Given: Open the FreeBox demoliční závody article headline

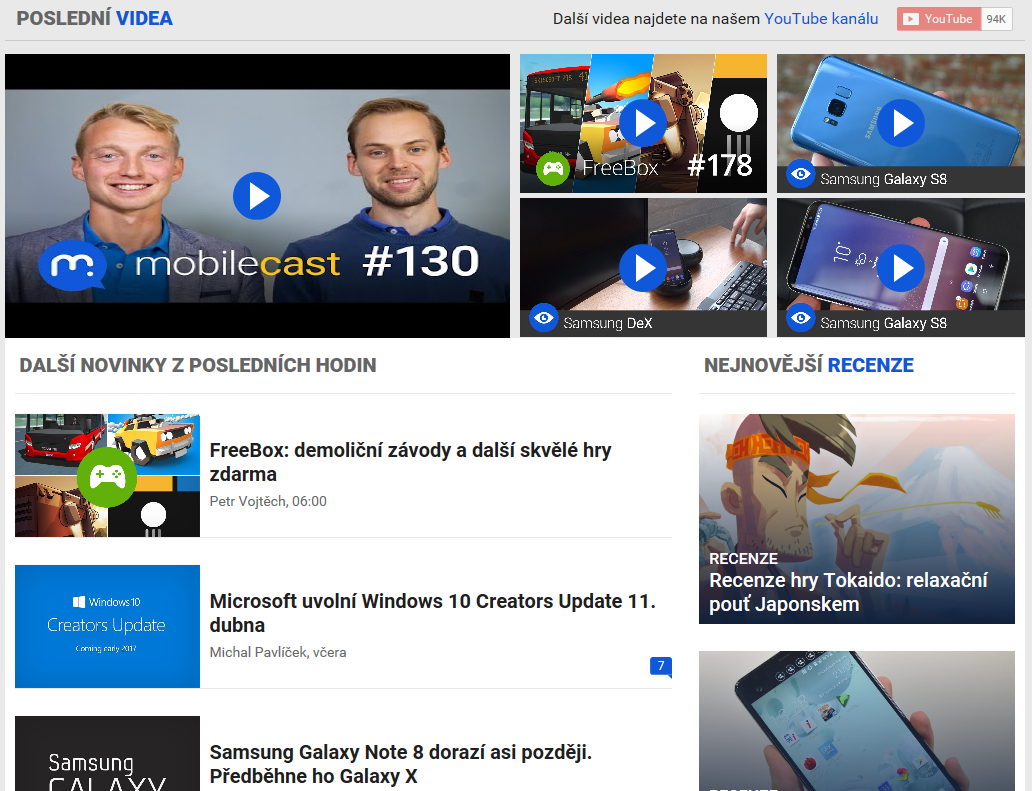Looking at the screenshot, I should tap(410, 462).
